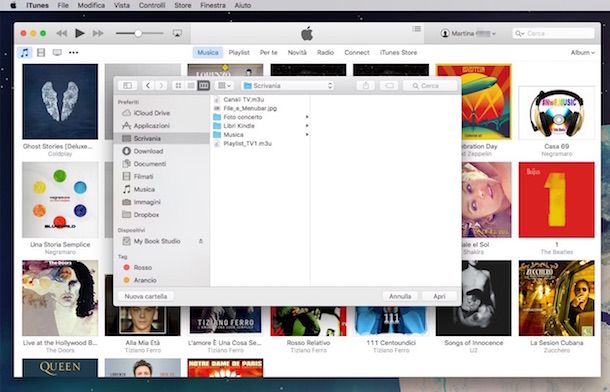
Task: Select iCloud Drive in the sidebar
Action: click(x=152, y=113)
